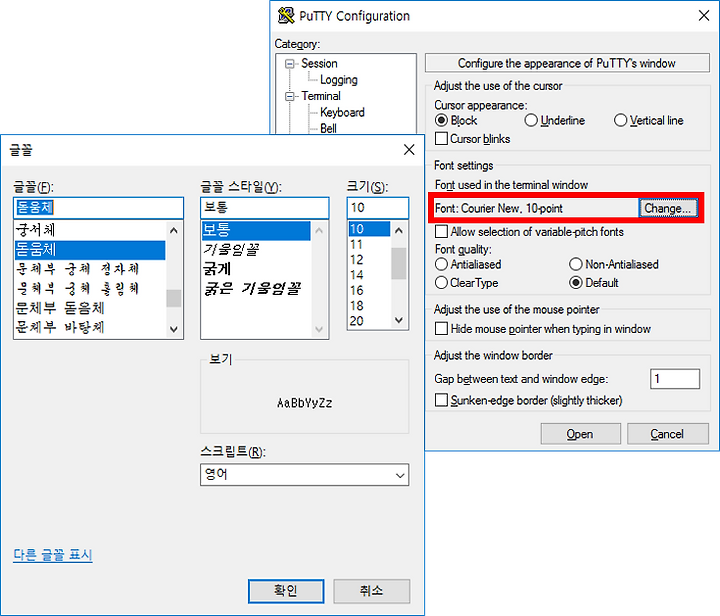The width and height of the screenshot is (720, 616).
Task: Click size list scroll down arrow
Action: point(399,320)
